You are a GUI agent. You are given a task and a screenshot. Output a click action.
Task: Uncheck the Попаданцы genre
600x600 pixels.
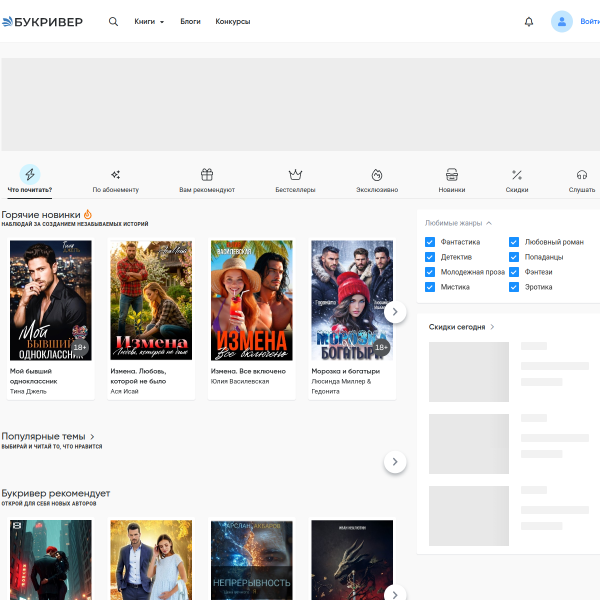point(514,257)
